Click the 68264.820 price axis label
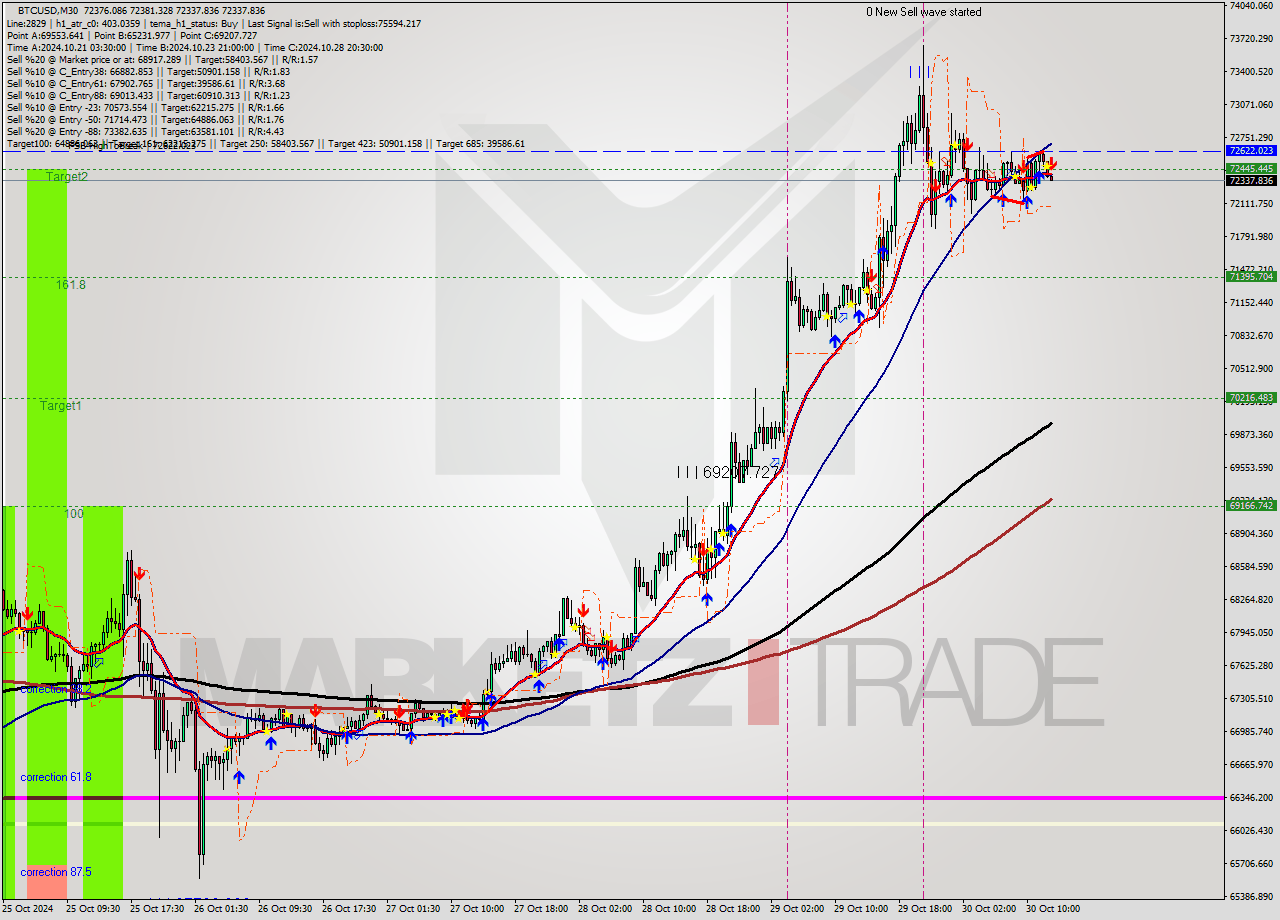The image size is (1280, 920). [x=1252, y=600]
